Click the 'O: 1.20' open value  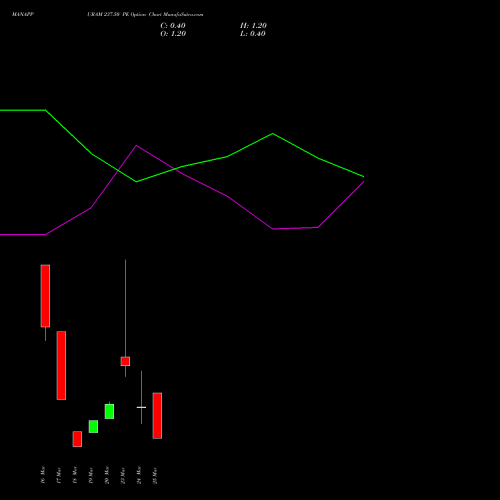173,34
